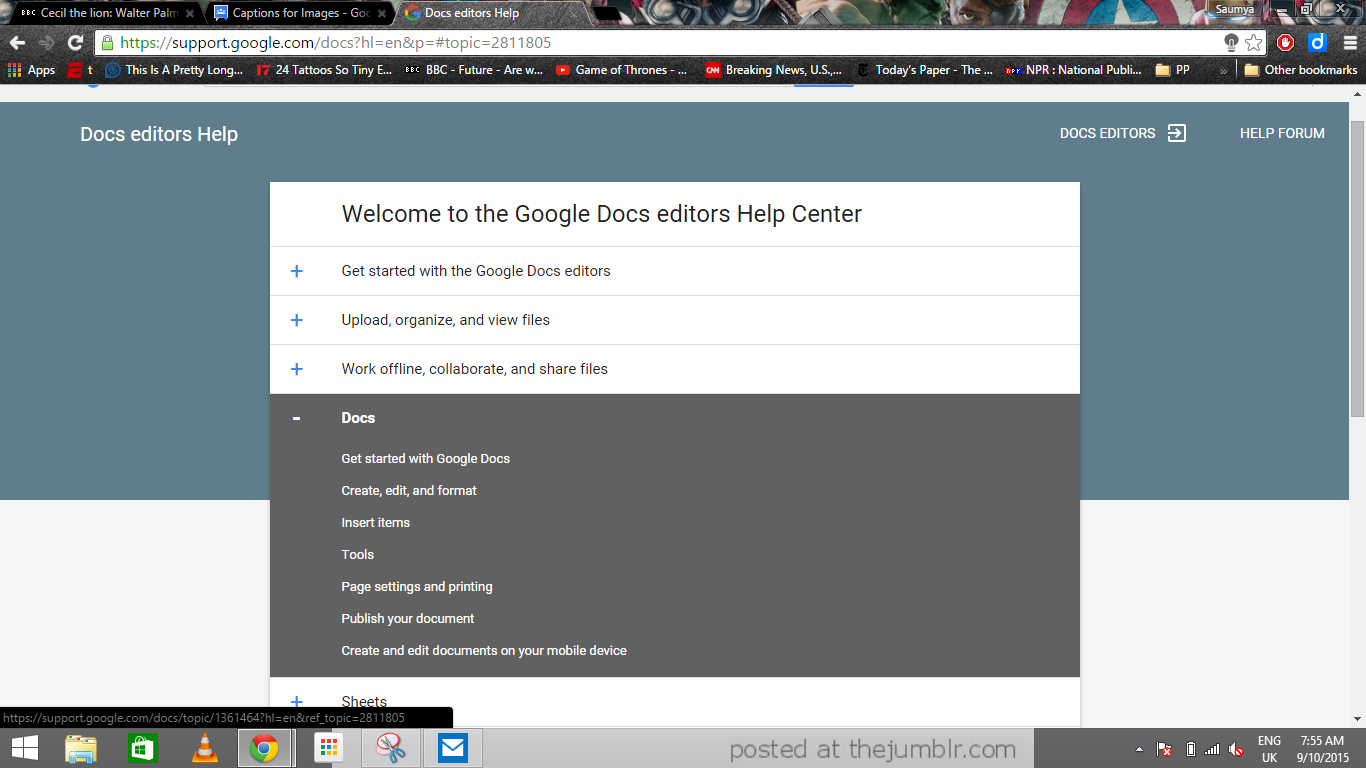Click the Welcome to Google Docs editors heading

pos(602,214)
